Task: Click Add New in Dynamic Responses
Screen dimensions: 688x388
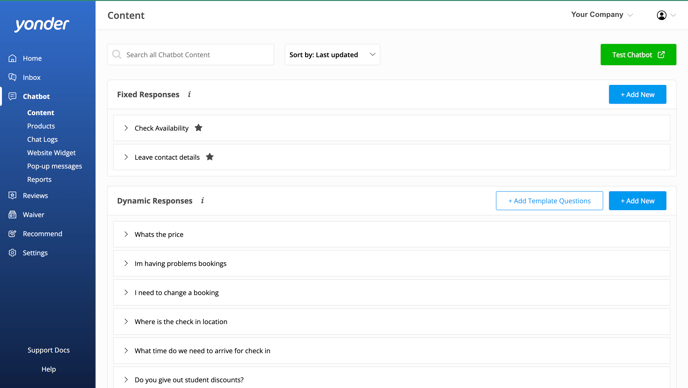Action: (x=637, y=201)
